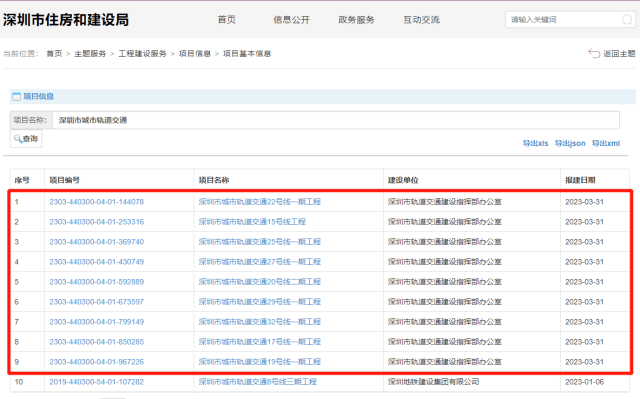
Task: Click the return arrow icon beside 返回主题
Action: click(594, 53)
